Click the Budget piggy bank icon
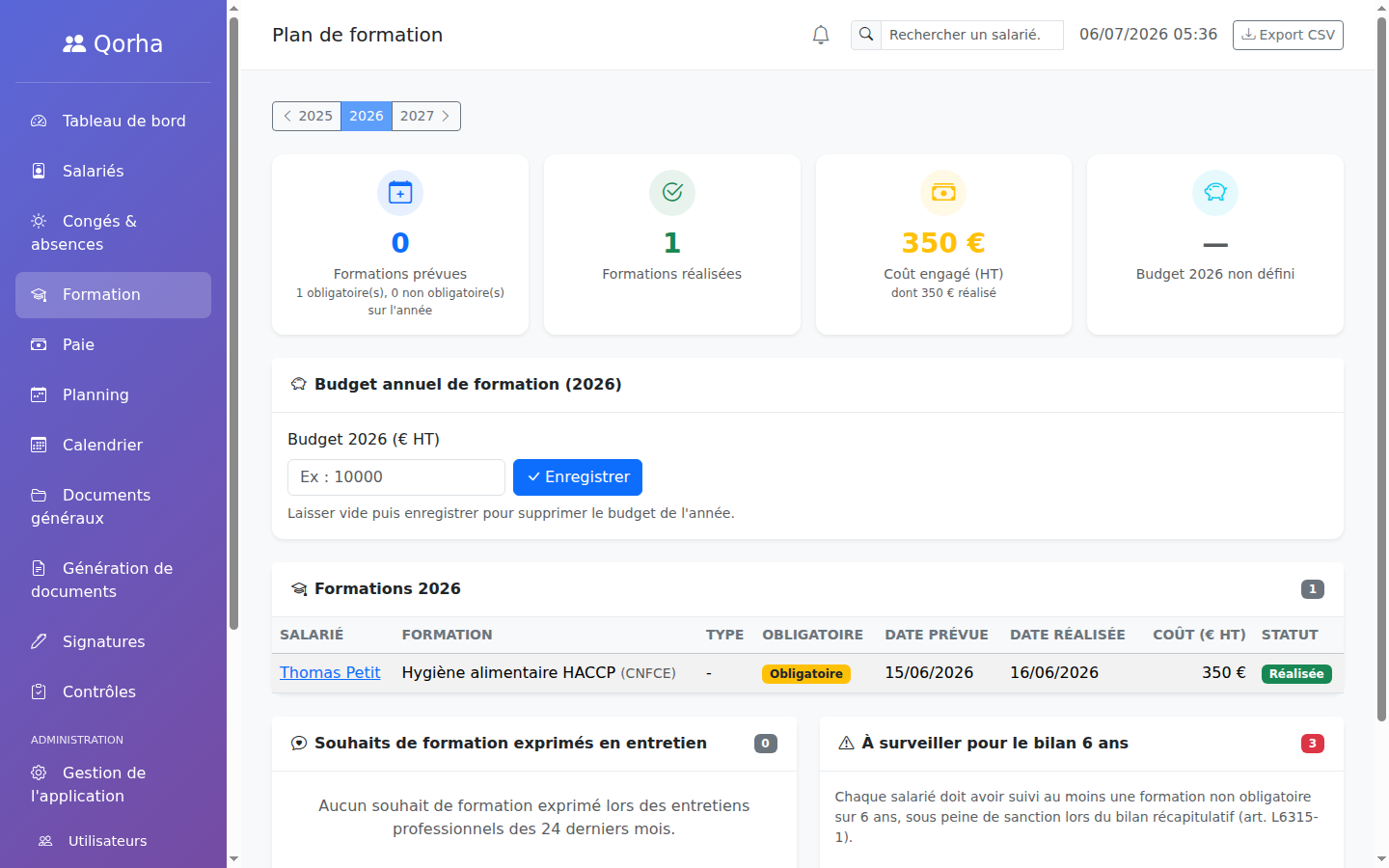 tap(1215, 193)
